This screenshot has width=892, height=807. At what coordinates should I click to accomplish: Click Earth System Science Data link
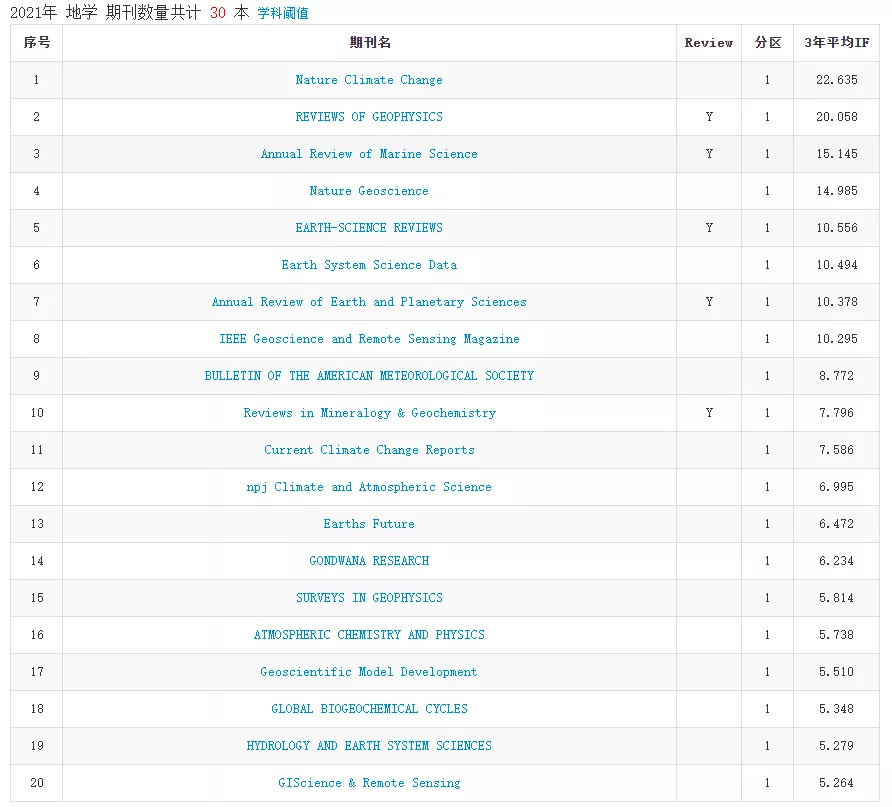tap(369, 265)
